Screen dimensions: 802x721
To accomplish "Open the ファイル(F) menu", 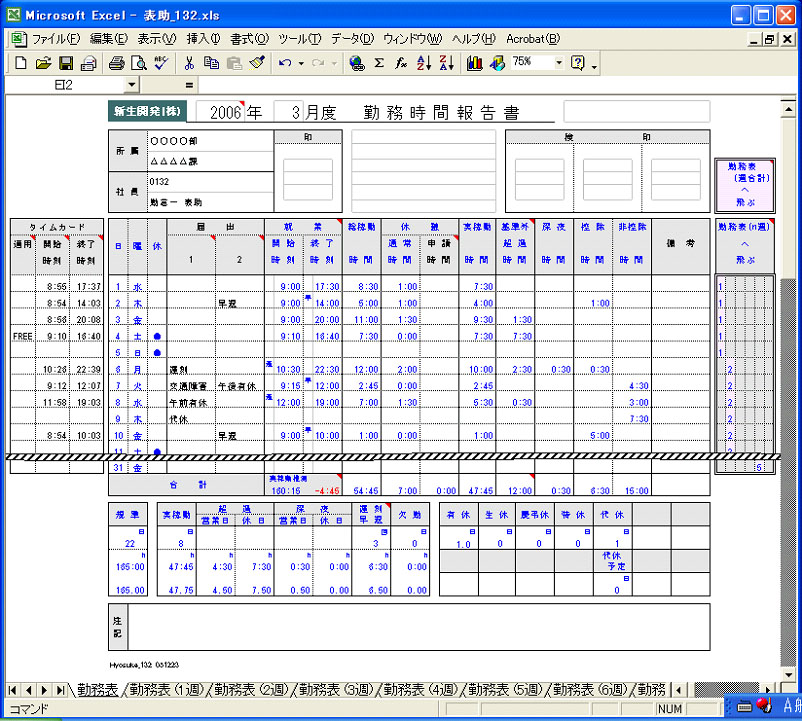I will pyautogui.click(x=56, y=39).
